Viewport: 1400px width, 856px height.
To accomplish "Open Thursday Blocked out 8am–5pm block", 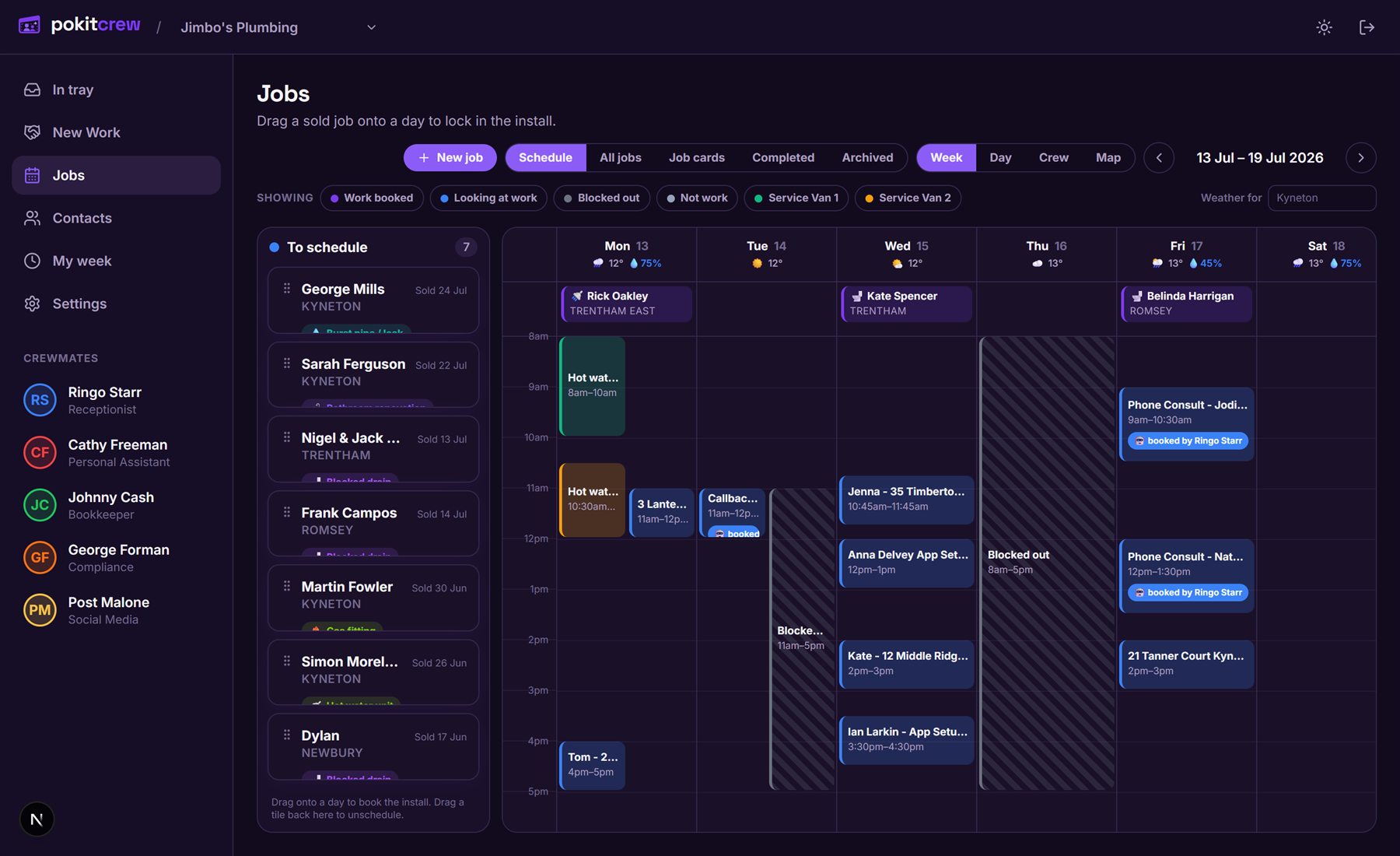I will (1047, 563).
